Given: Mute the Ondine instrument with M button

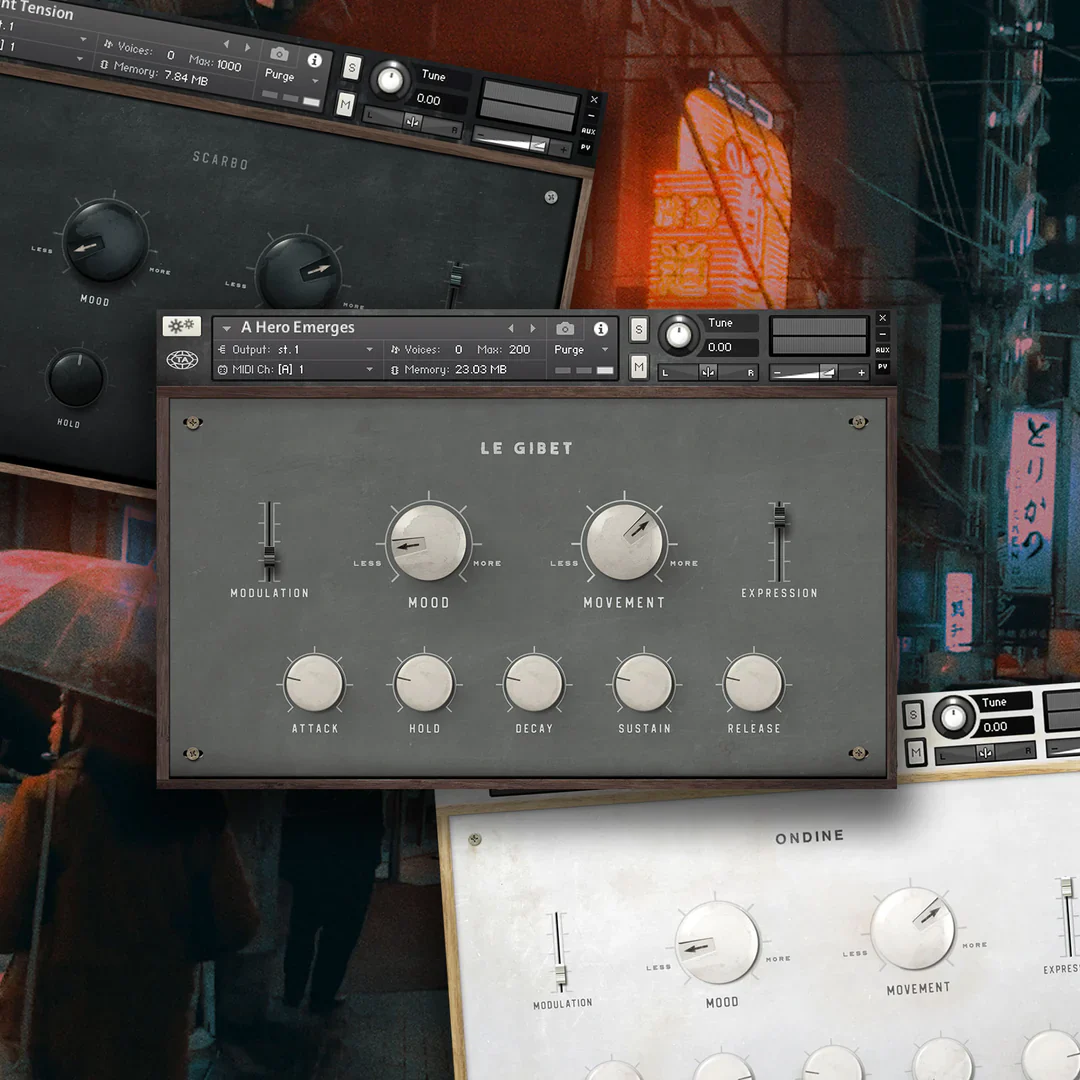Looking at the screenshot, I should pos(915,752).
